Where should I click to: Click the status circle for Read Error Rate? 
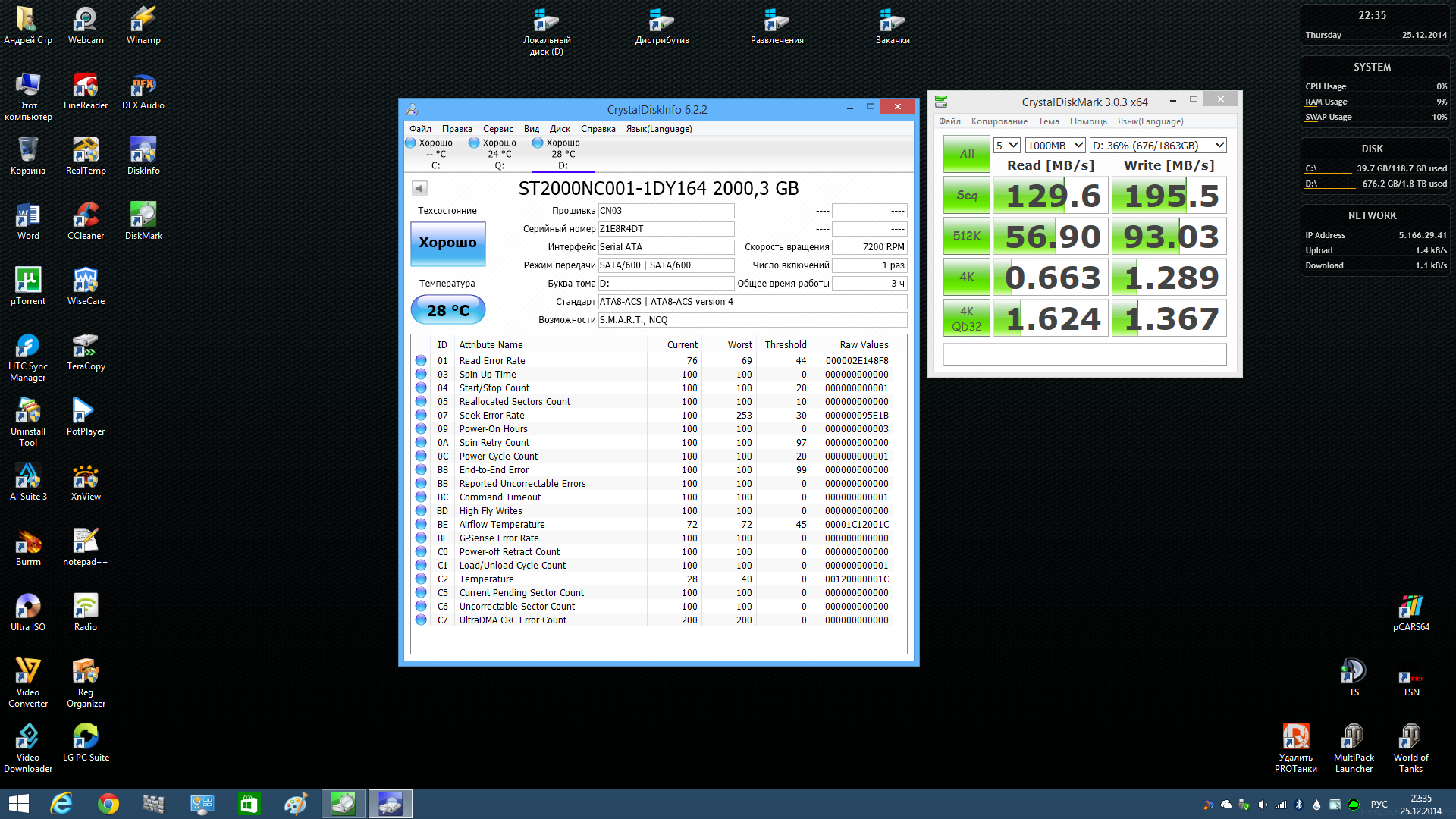point(421,361)
